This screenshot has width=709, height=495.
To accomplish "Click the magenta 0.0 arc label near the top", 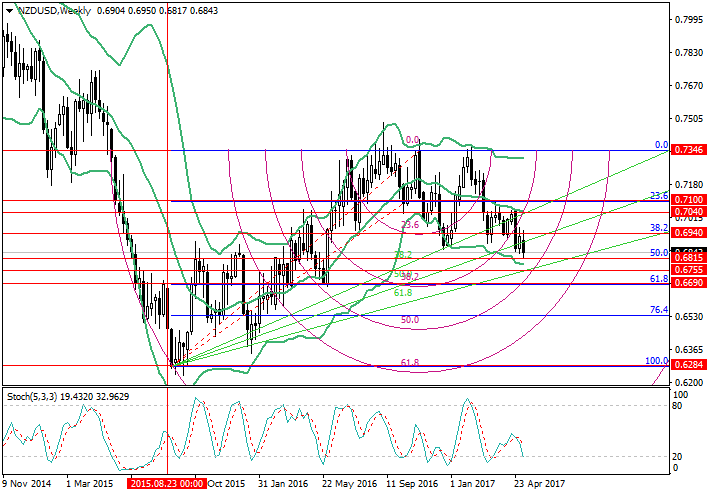I will (413, 140).
